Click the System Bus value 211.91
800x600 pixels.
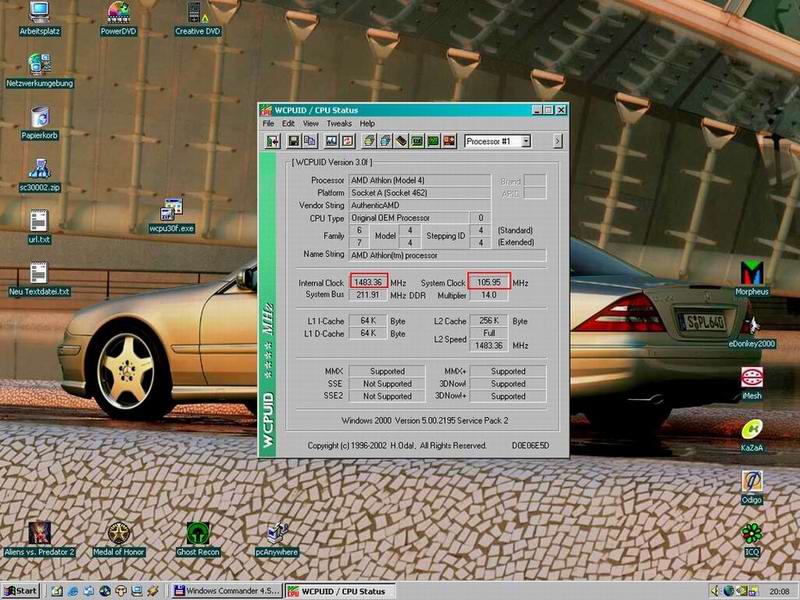[368, 295]
